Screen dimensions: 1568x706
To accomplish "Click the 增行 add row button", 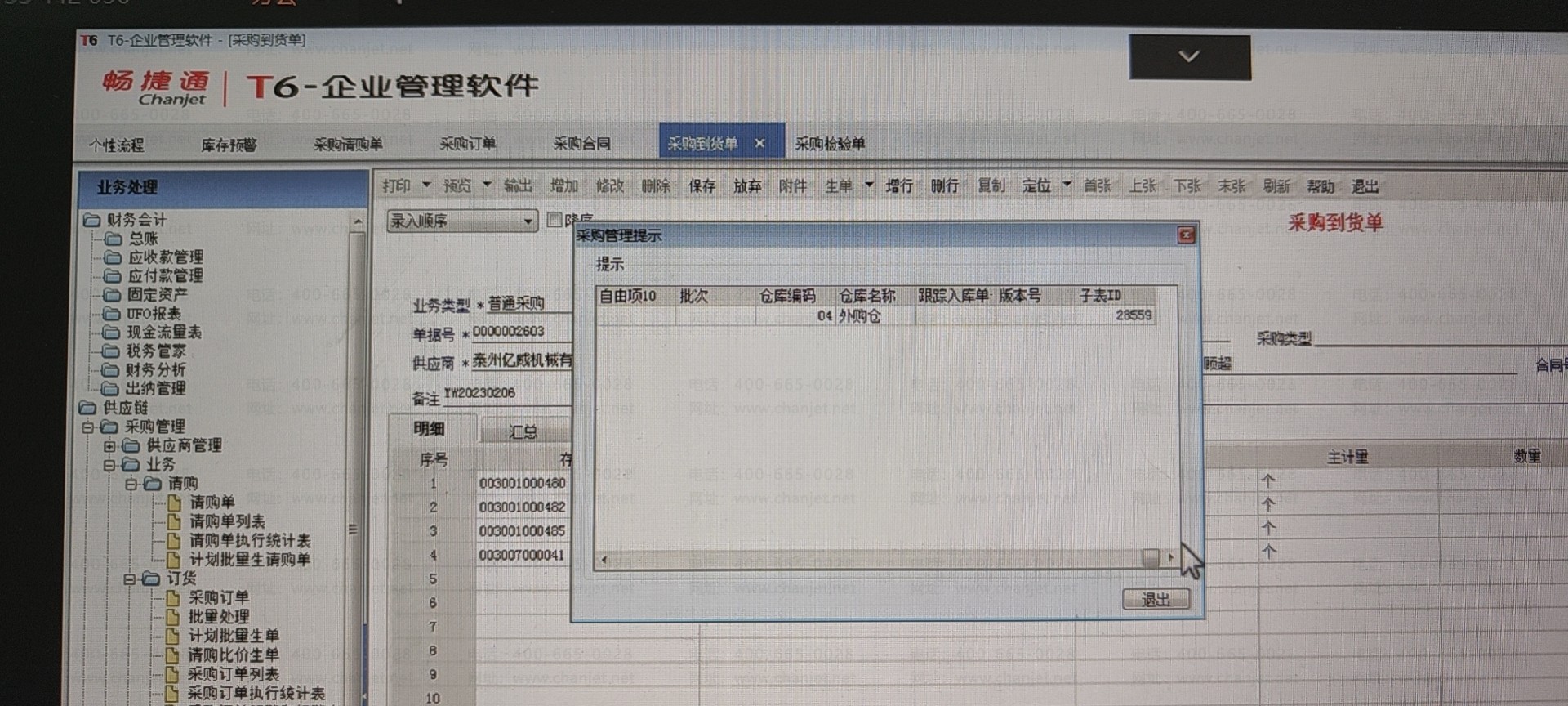I will (899, 186).
